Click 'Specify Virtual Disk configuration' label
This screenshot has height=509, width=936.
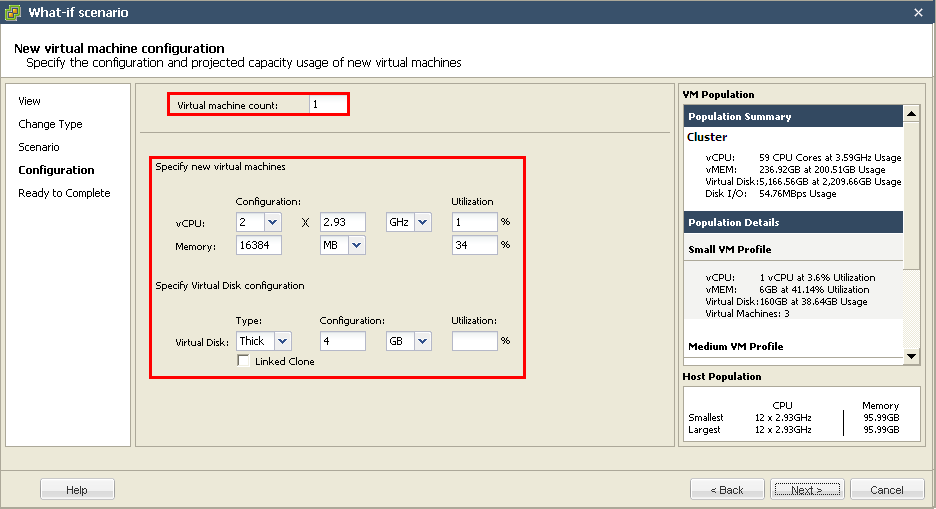point(230,285)
